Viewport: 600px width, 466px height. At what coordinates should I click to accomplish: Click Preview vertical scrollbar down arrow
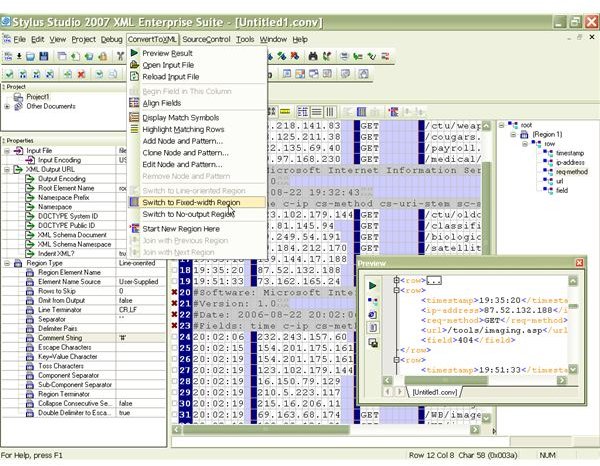coord(573,370)
